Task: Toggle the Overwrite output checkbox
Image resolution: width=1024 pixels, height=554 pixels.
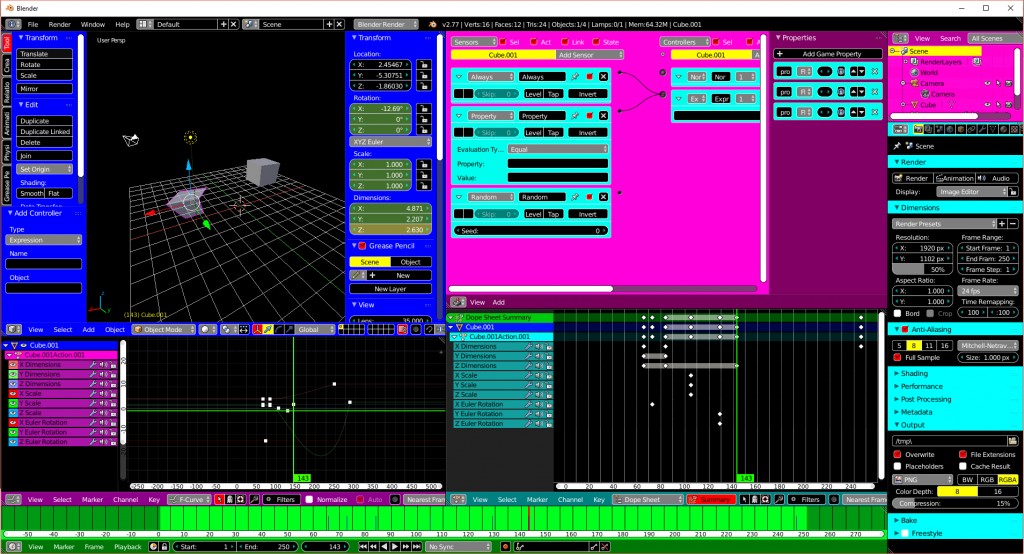Action: coord(897,454)
